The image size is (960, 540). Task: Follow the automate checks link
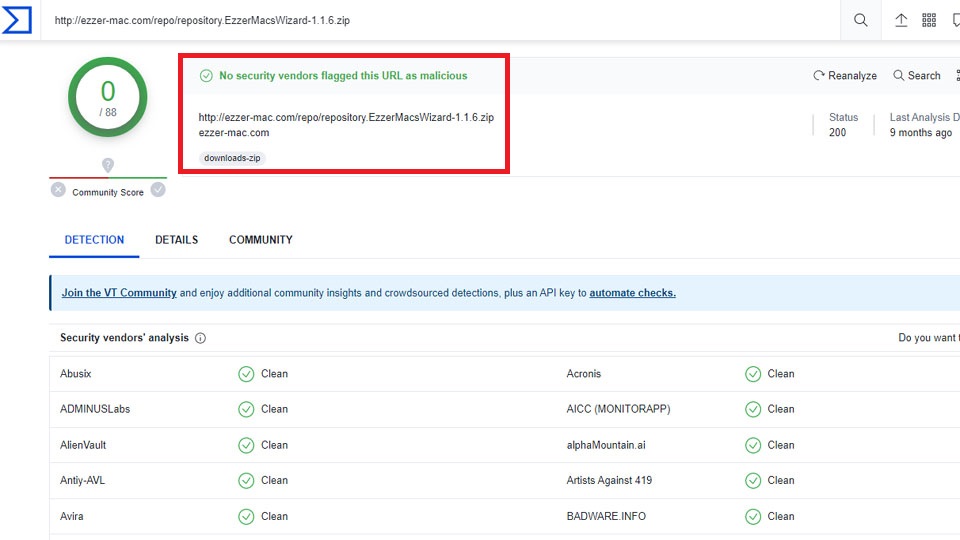click(632, 293)
